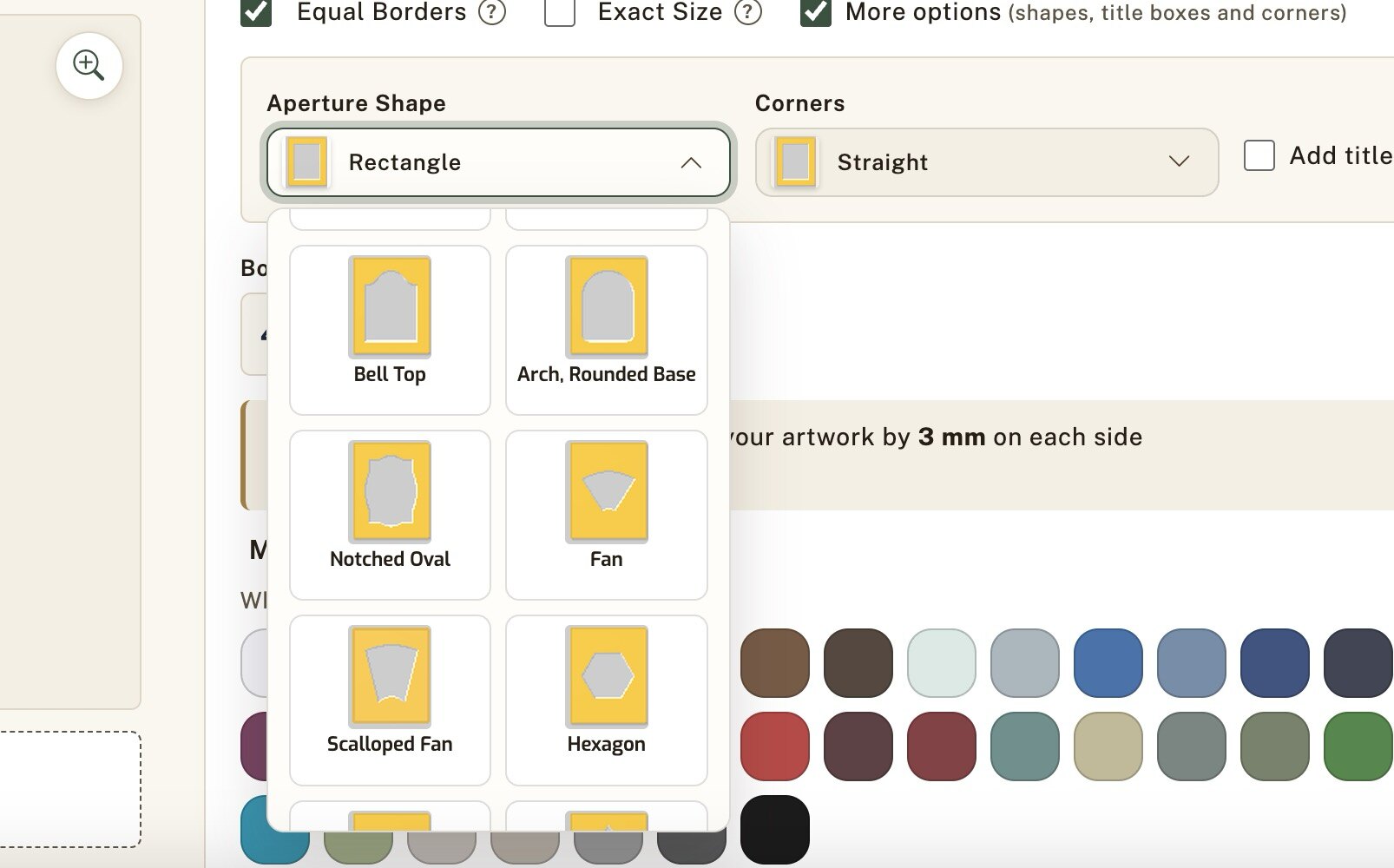Collapse the Aperture Shape Rectangle dropdown
The height and width of the screenshot is (868, 1394).
[498, 162]
